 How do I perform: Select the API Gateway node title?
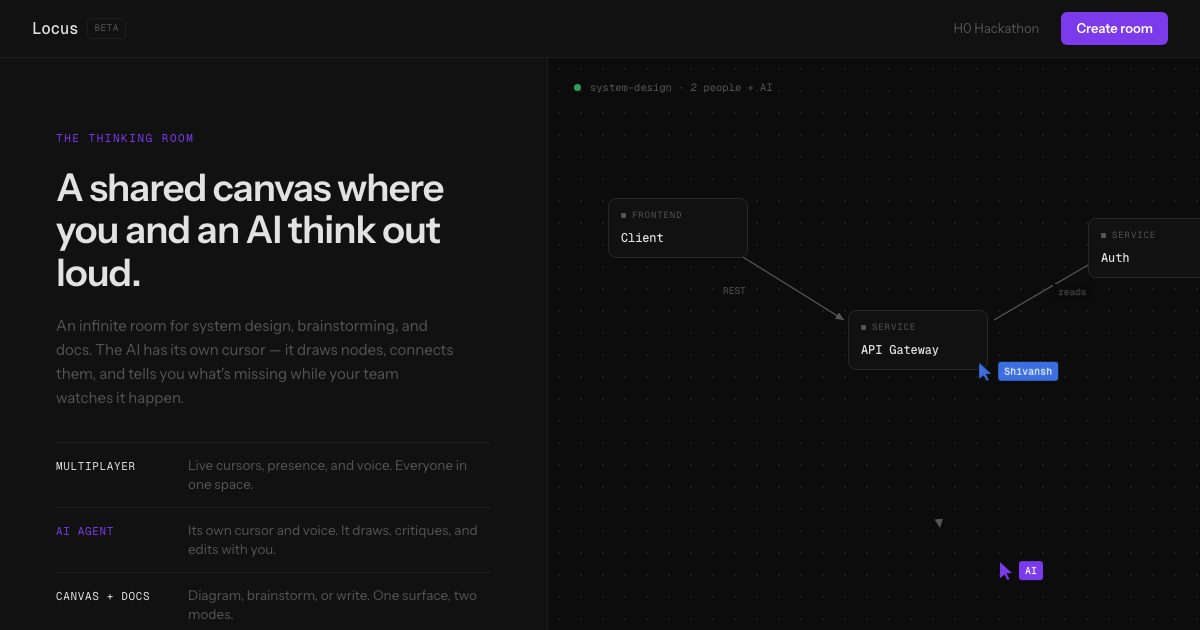(900, 350)
